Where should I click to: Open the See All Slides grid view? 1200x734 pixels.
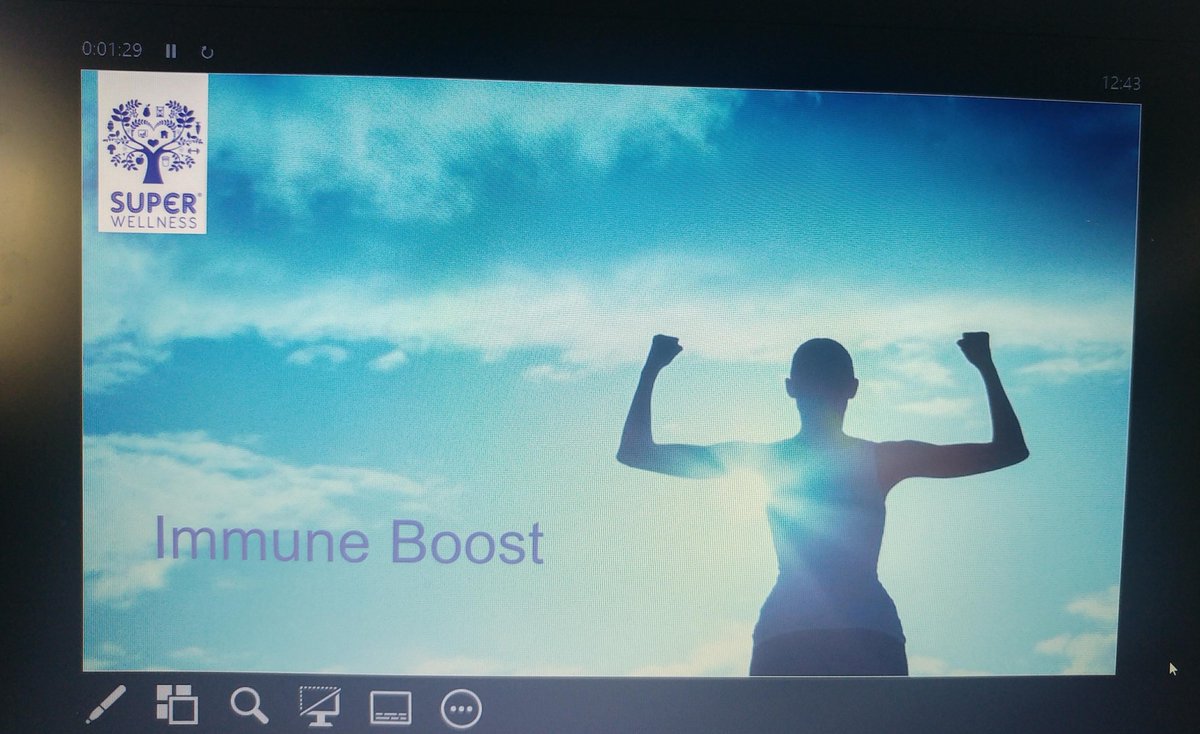pos(176,707)
